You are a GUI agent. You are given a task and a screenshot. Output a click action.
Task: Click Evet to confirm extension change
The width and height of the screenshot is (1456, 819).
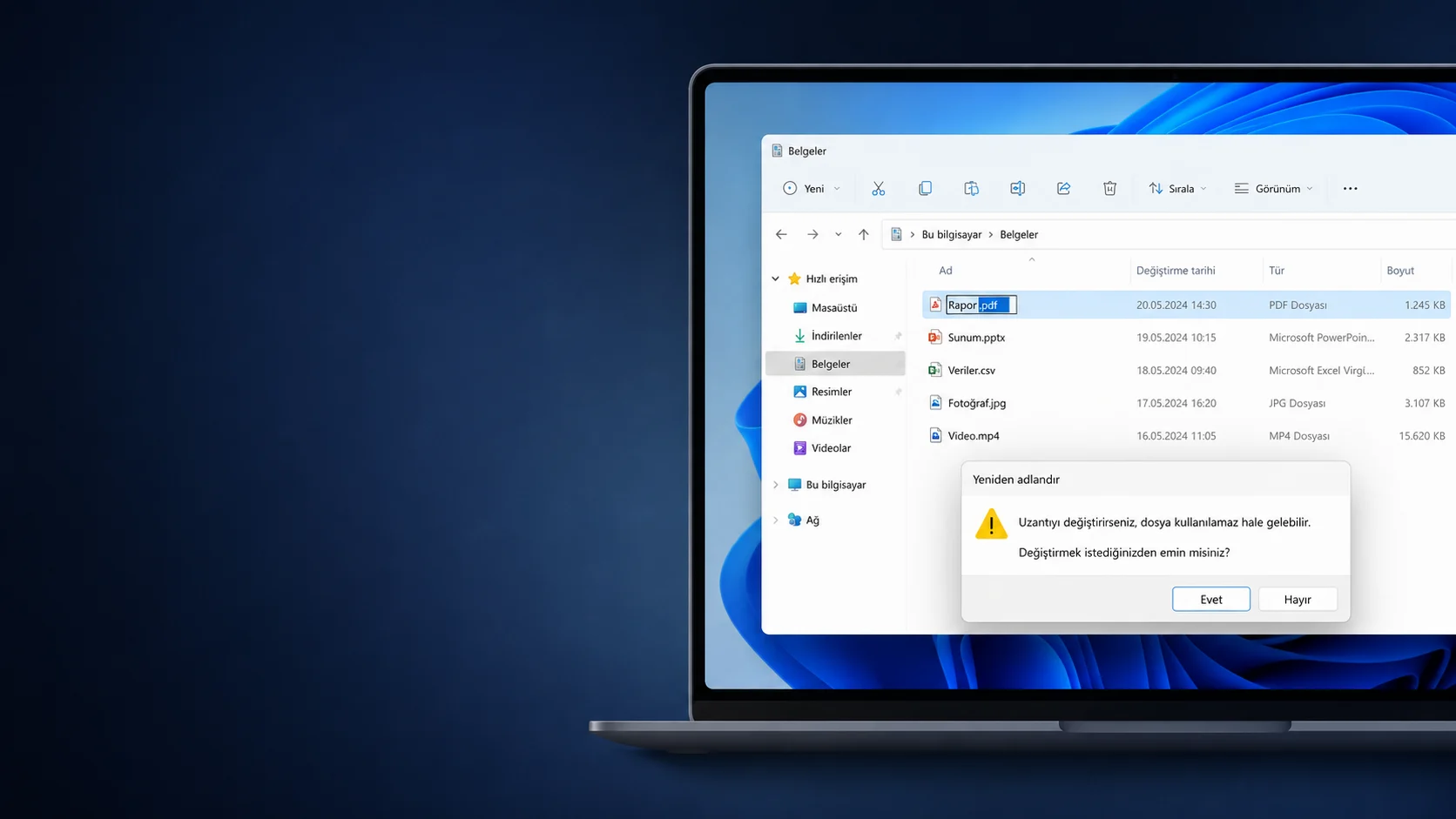tap(1210, 599)
